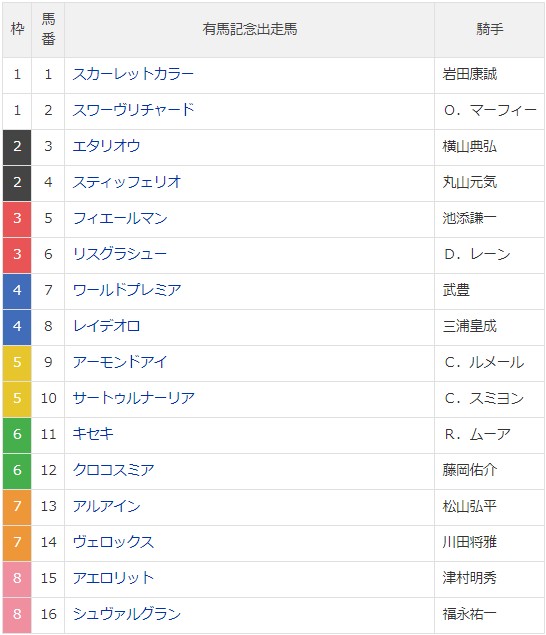Click the ワールドプレミア link

click(126, 290)
